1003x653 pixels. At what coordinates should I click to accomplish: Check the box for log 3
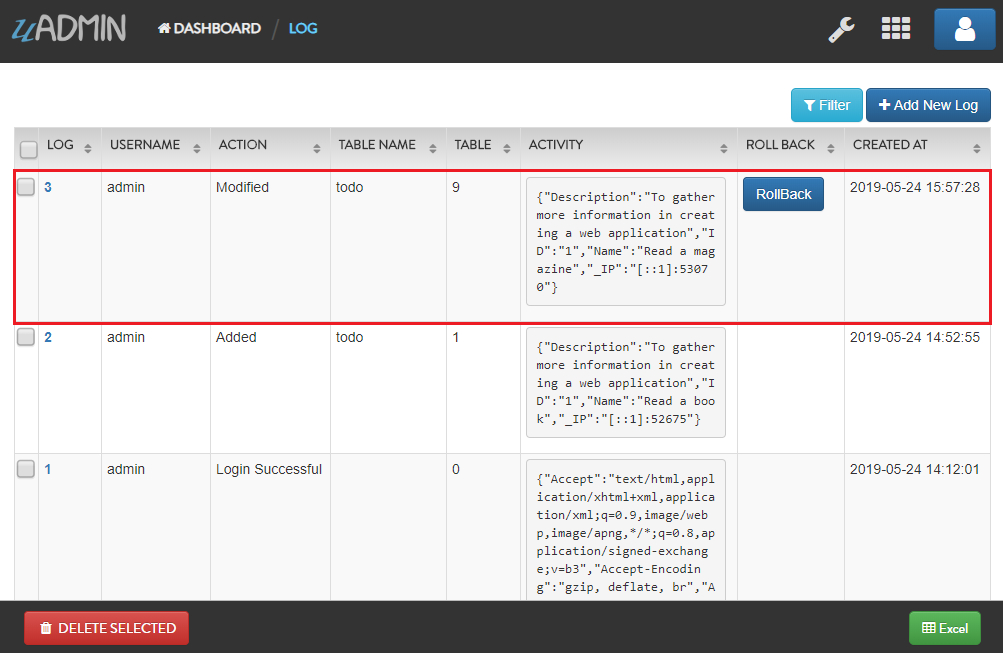pos(26,187)
